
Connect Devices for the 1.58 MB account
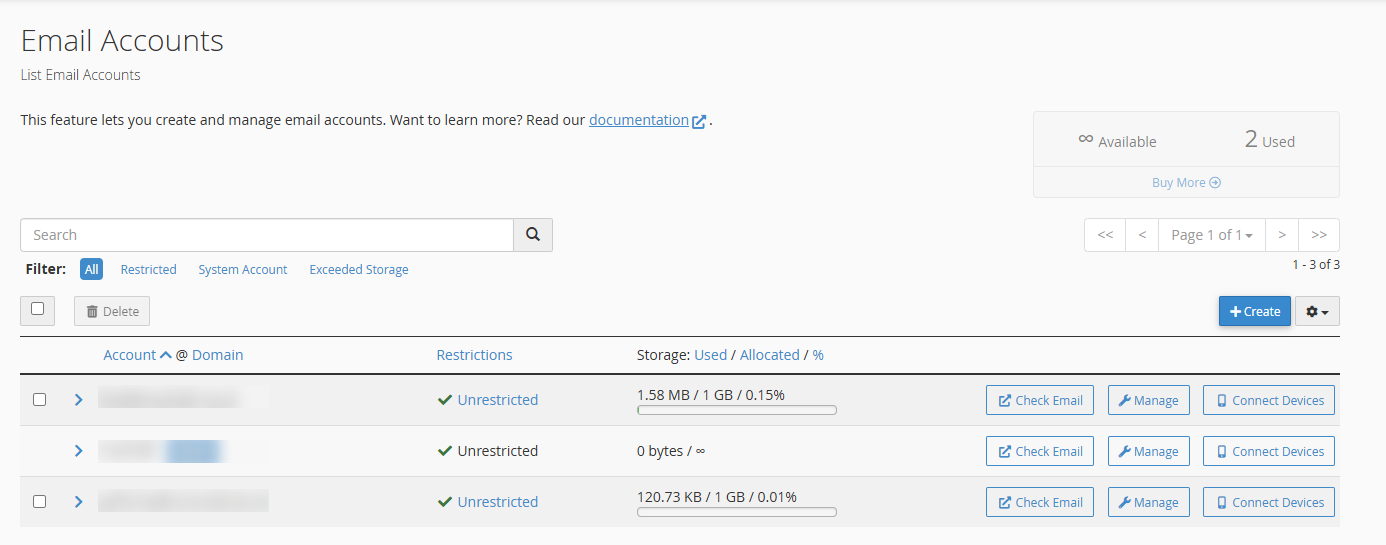(x=1269, y=400)
